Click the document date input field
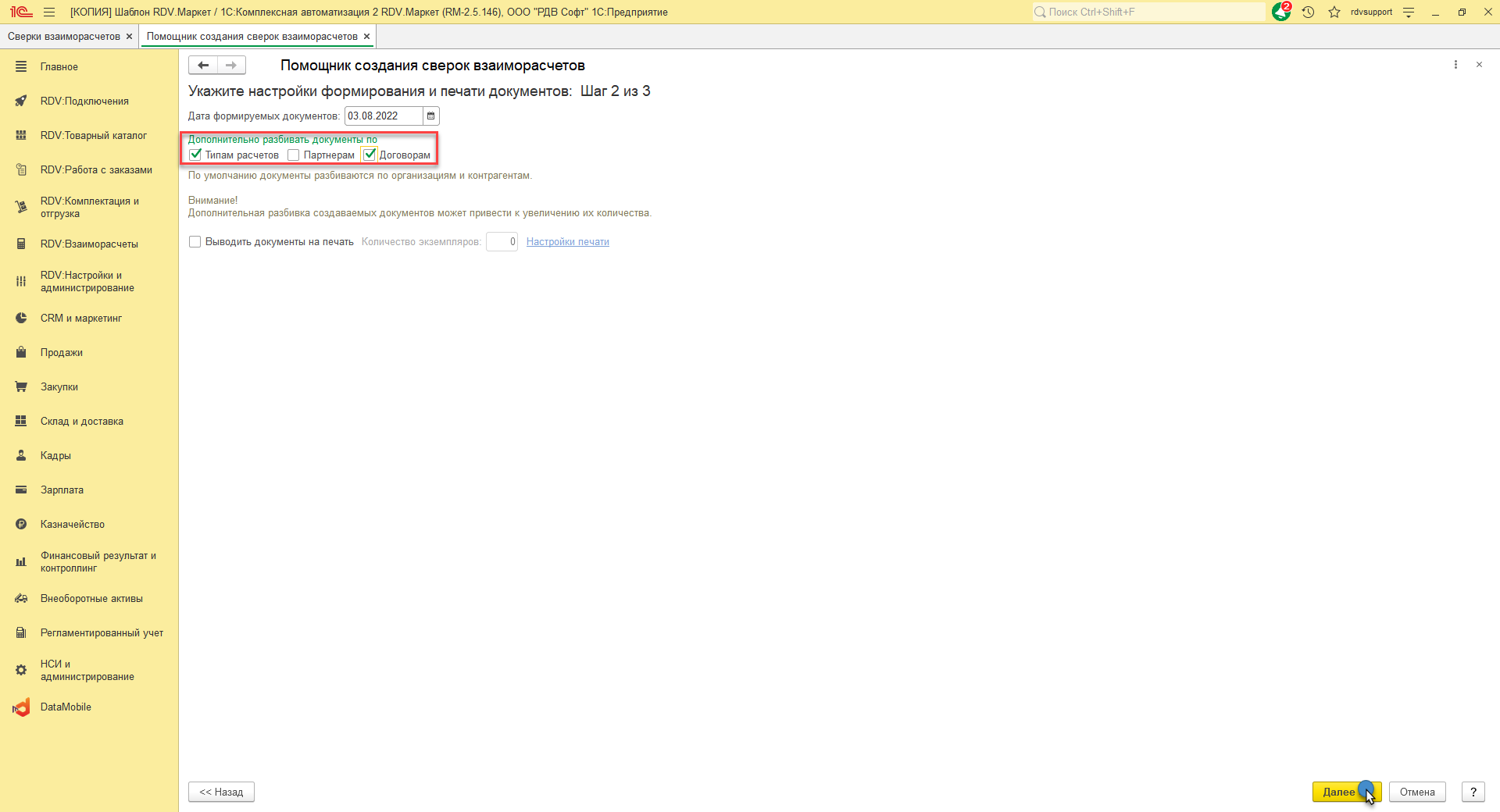 coord(384,116)
